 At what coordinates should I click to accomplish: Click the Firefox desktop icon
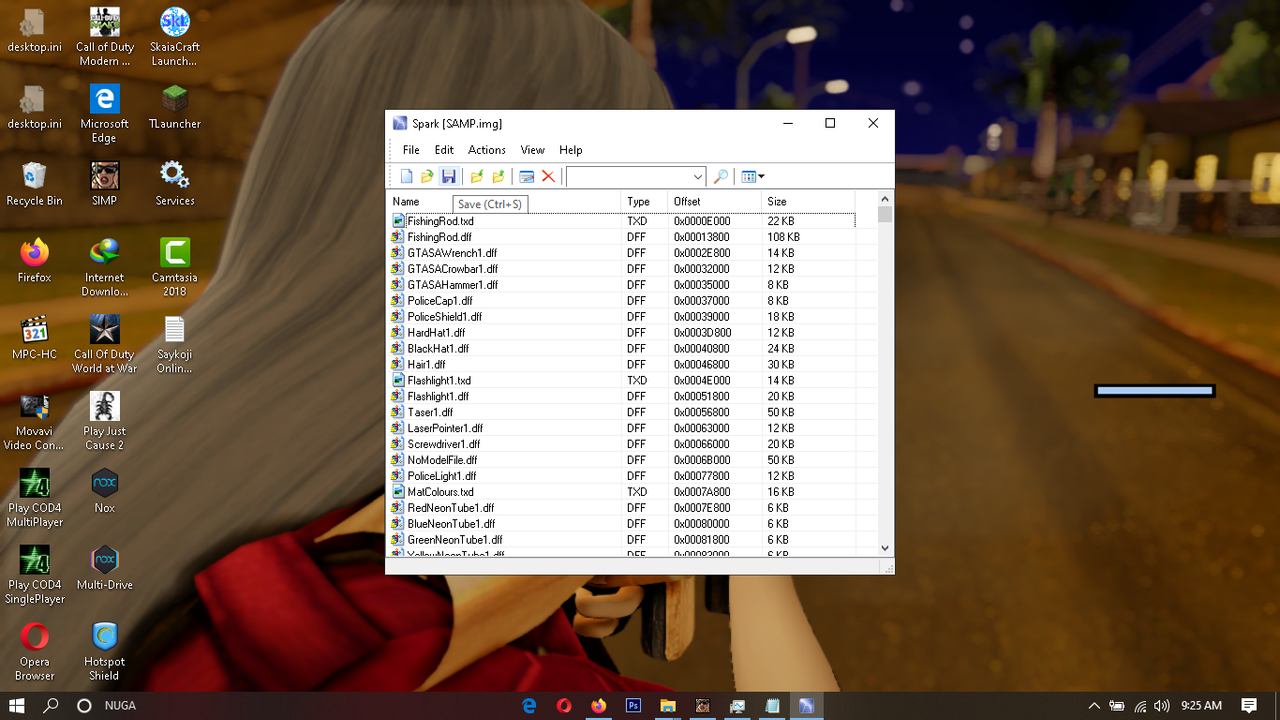click(34, 261)
